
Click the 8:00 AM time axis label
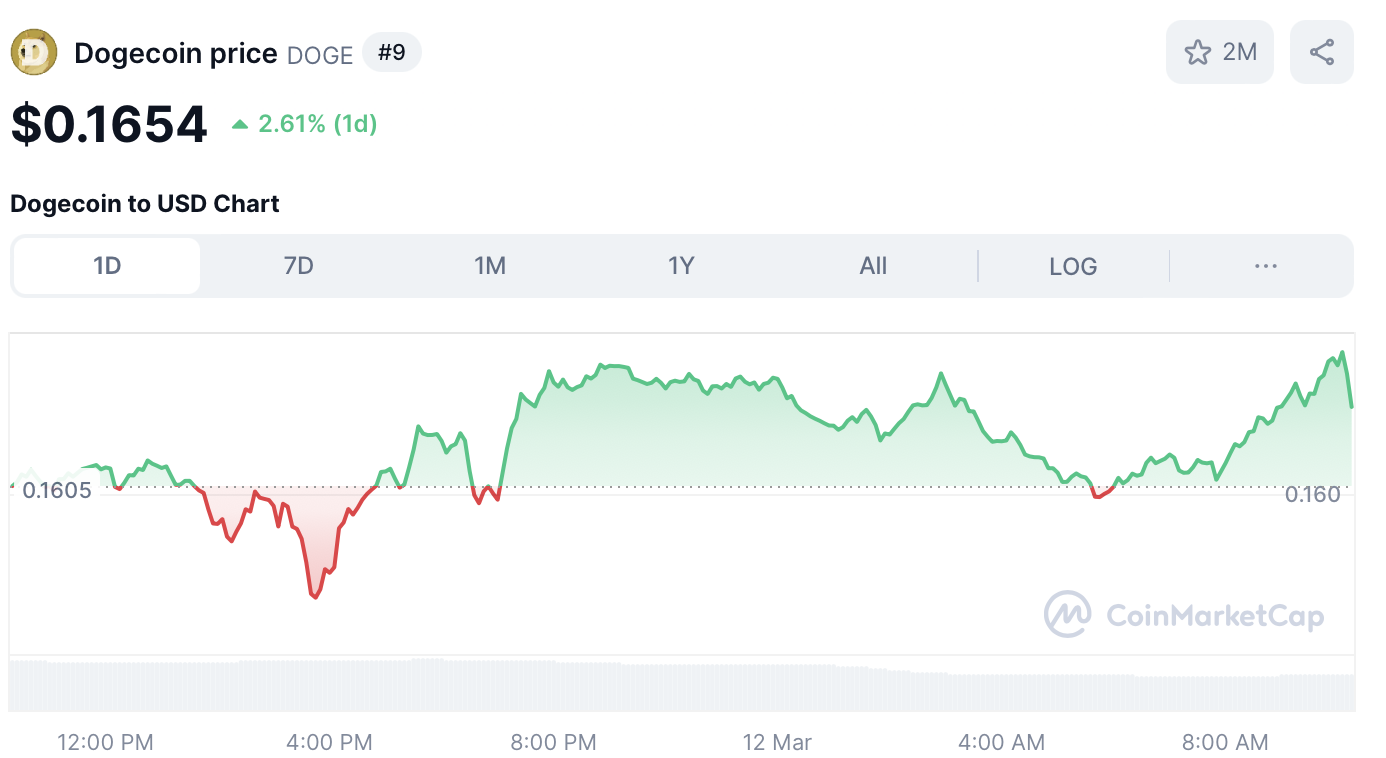tap(1225, 742)
